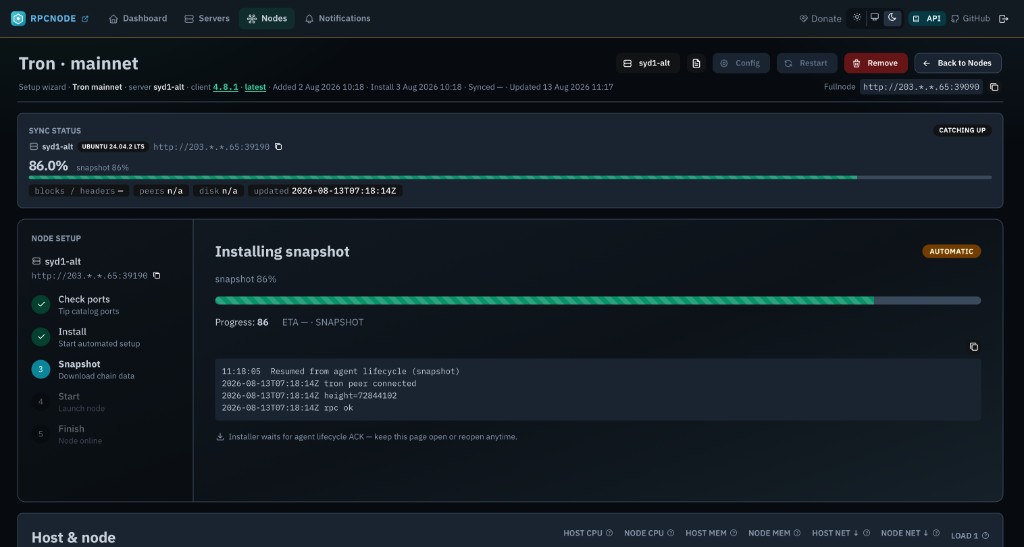Click the Donate link
Image resolution: width=1024 pixels, height=547 pixels.
(x=820, y=18)
